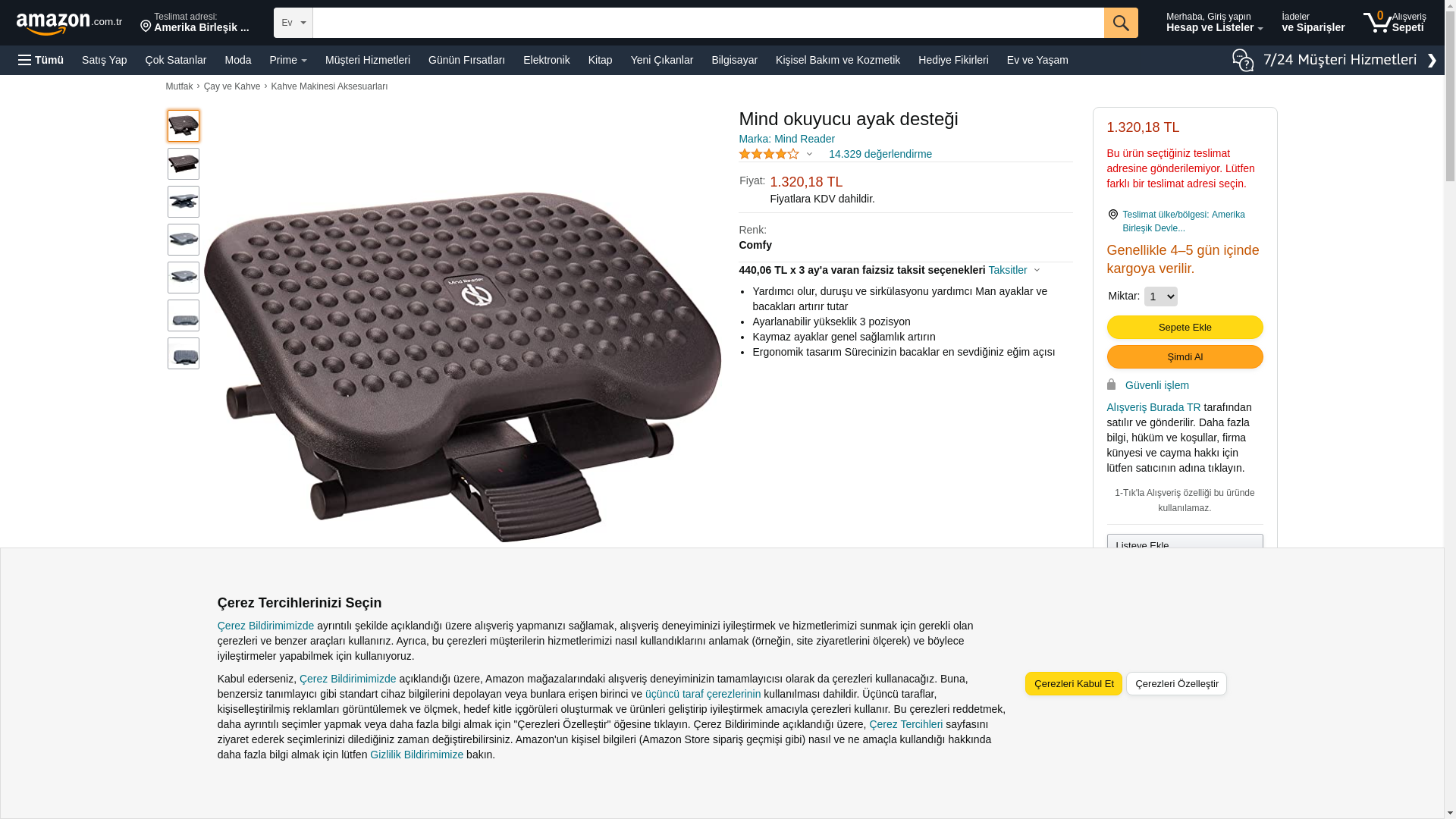This screenshot has height=819, width=1456.
Task: Click the star rating icons
Action: (x=769, y=154)
